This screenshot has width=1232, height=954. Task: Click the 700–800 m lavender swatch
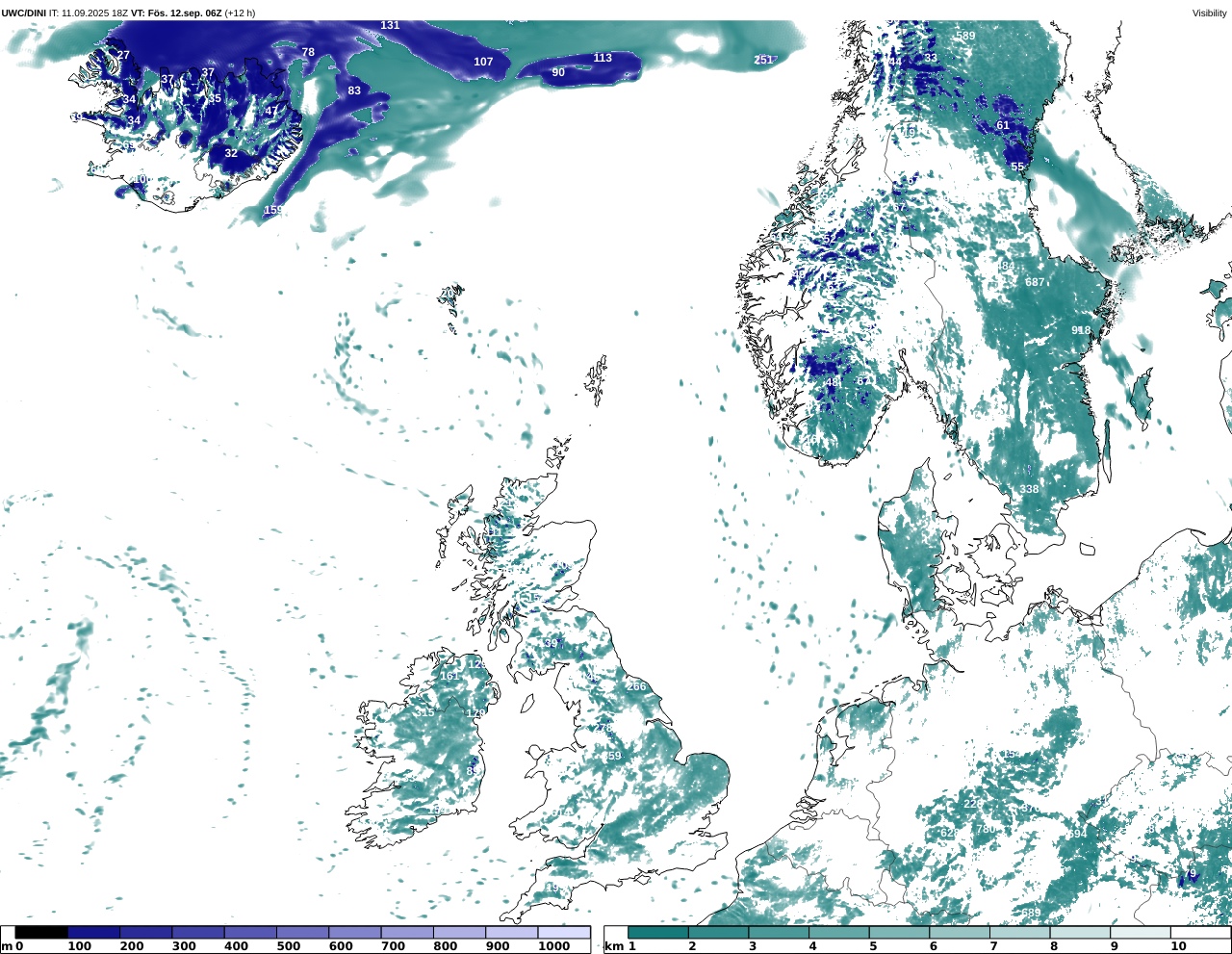407,932
